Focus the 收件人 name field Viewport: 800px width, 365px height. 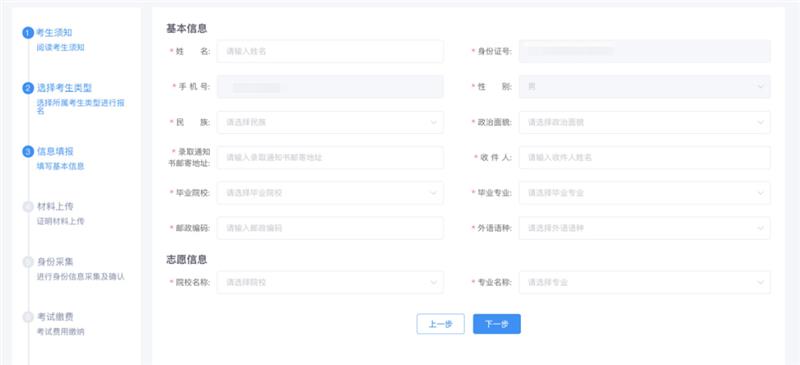(645, 158)
